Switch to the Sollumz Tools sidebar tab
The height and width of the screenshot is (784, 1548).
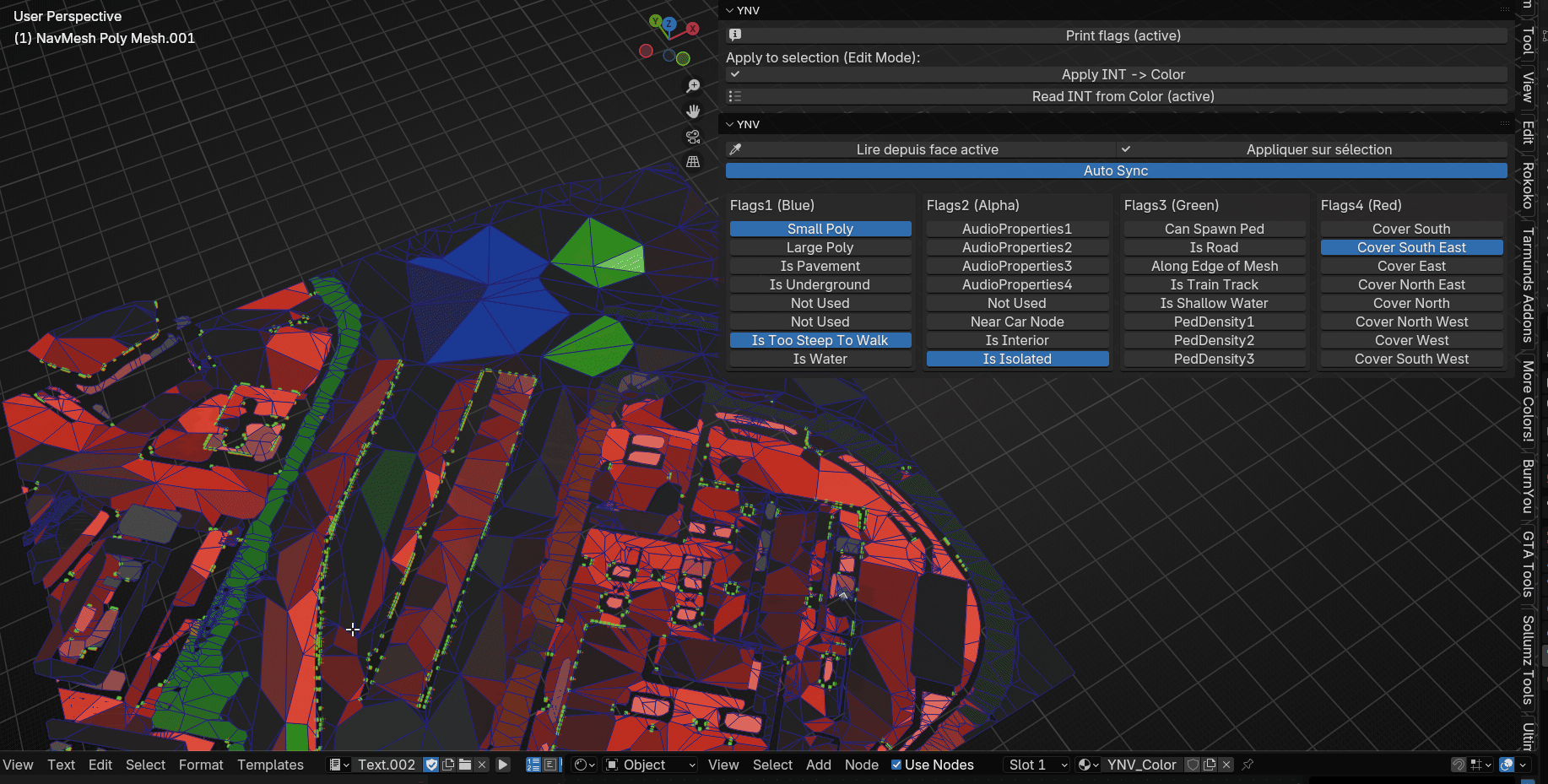click(x=1525, y=667)
